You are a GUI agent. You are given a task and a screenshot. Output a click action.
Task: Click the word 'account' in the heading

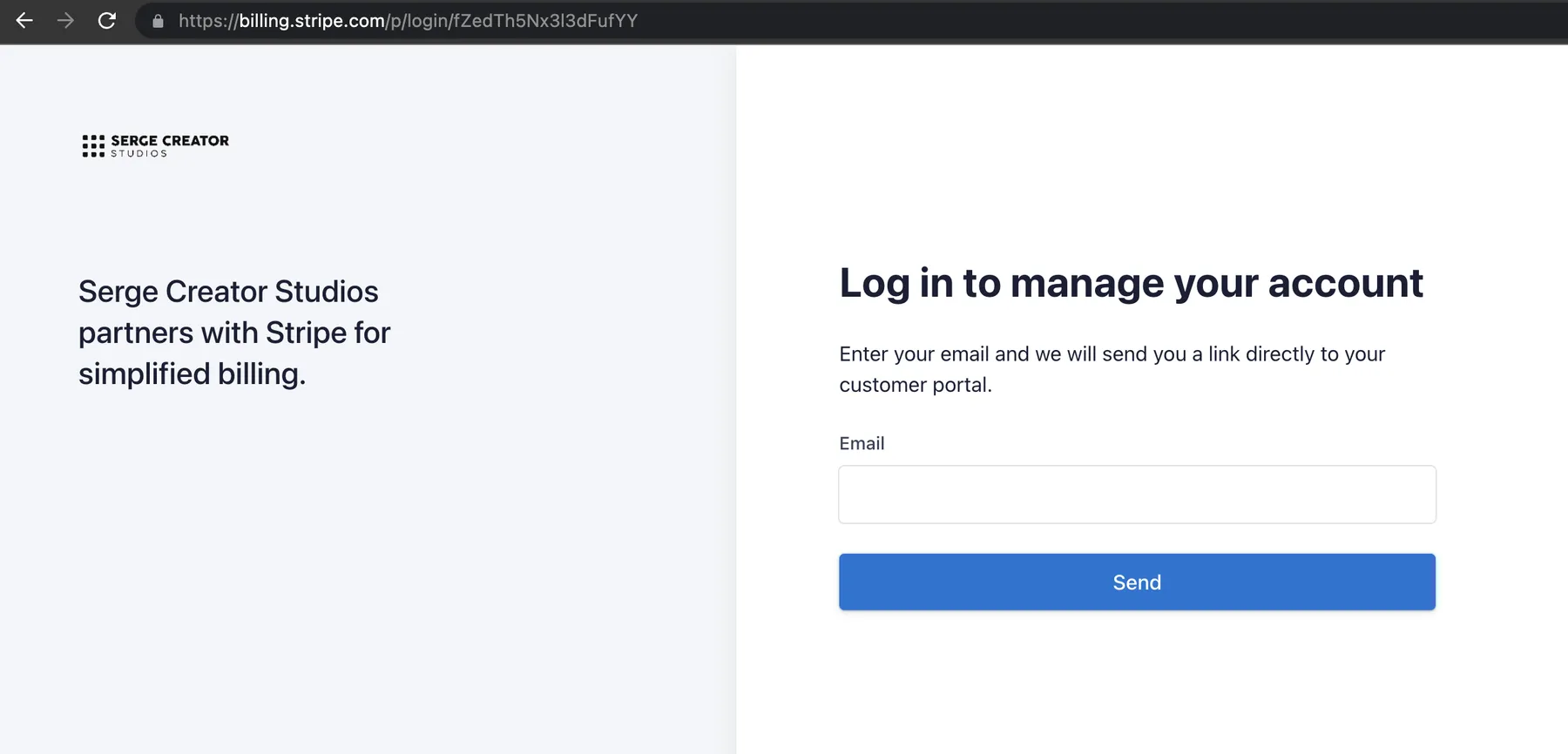1345,283
